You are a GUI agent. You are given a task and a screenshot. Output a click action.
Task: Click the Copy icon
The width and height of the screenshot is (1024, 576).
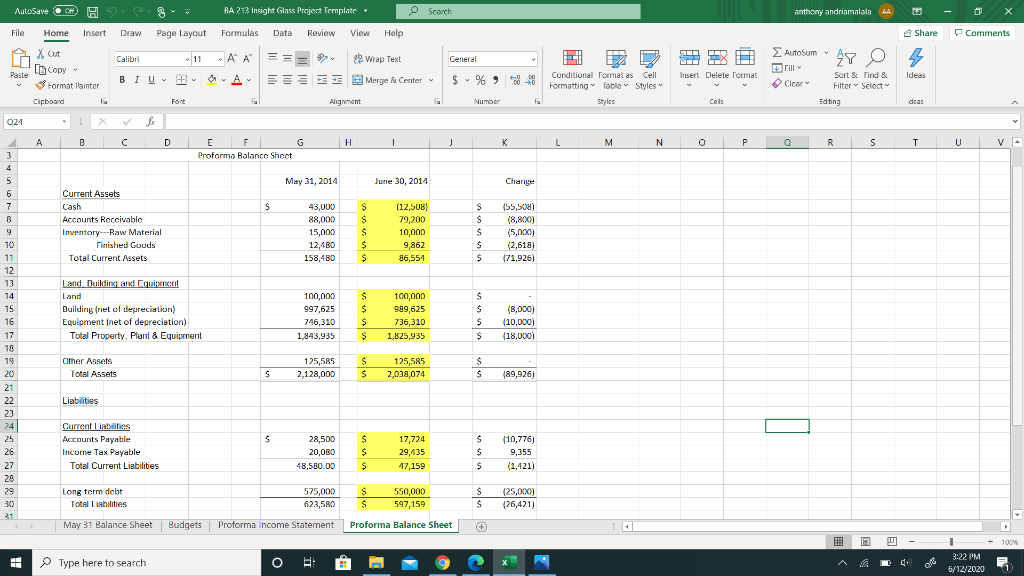click(x=40, y=69)
